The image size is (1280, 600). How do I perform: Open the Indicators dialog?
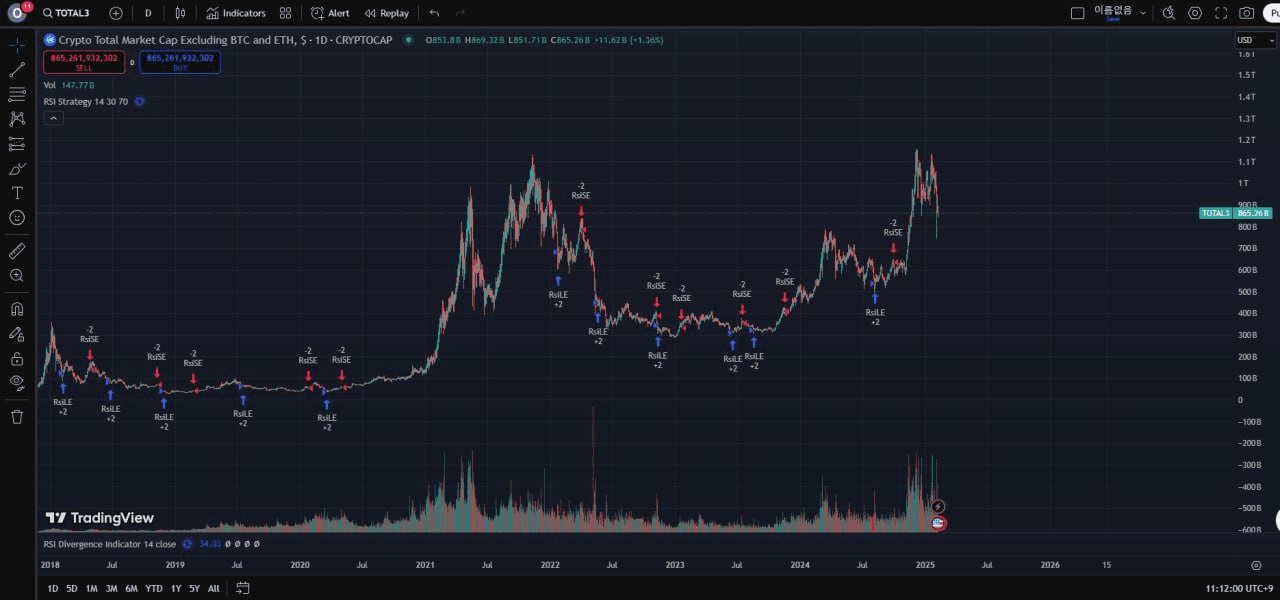236,13
